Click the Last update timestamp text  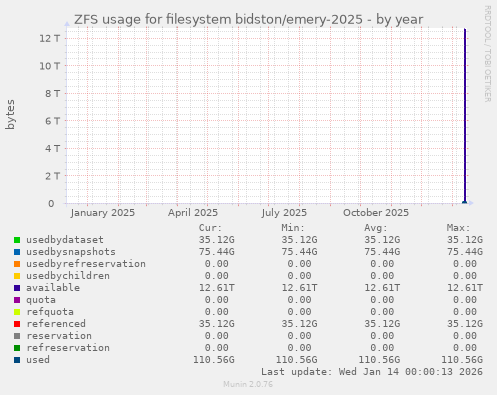(372, 372)
